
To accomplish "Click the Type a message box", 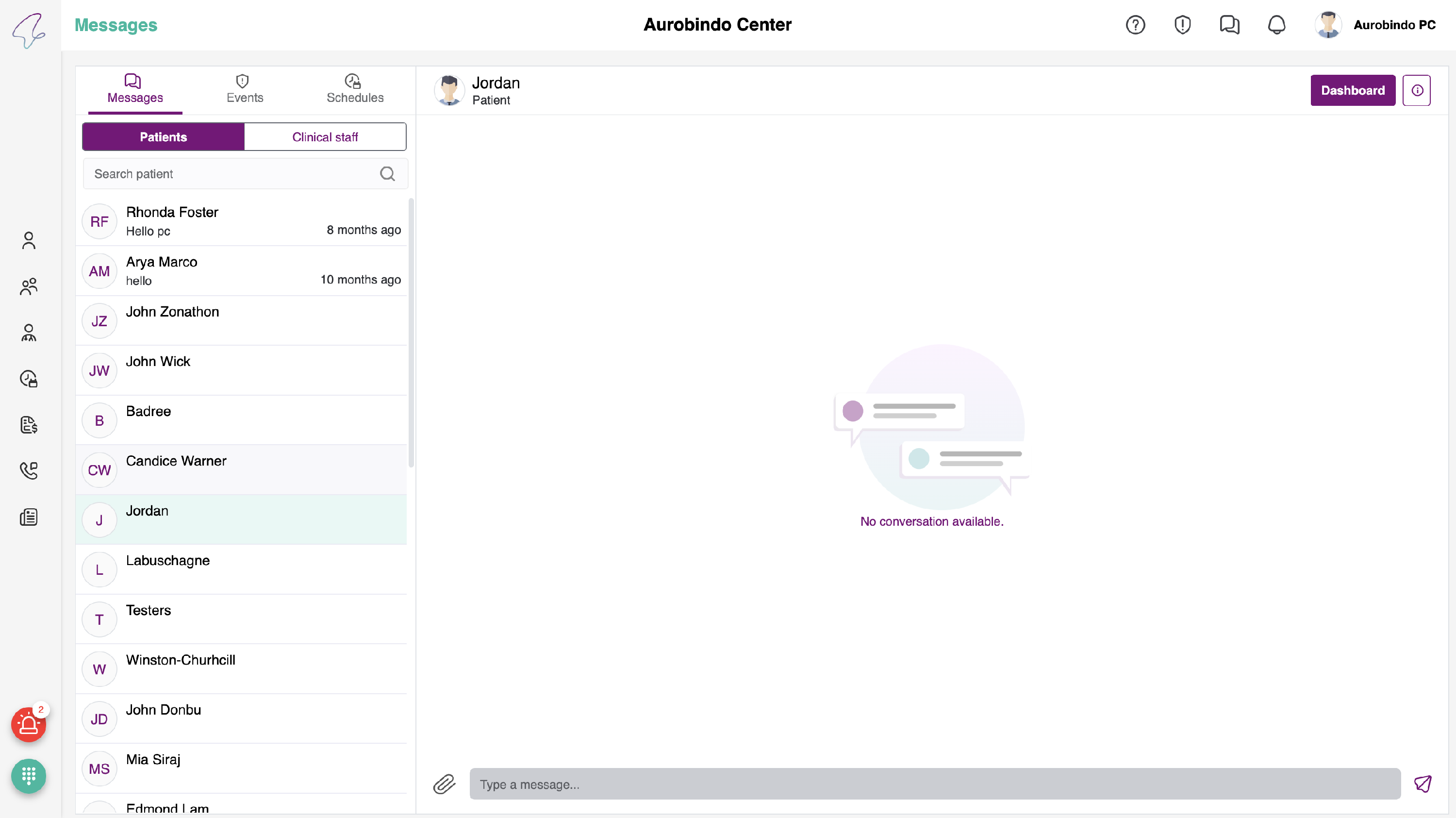I will pos(934,784).
